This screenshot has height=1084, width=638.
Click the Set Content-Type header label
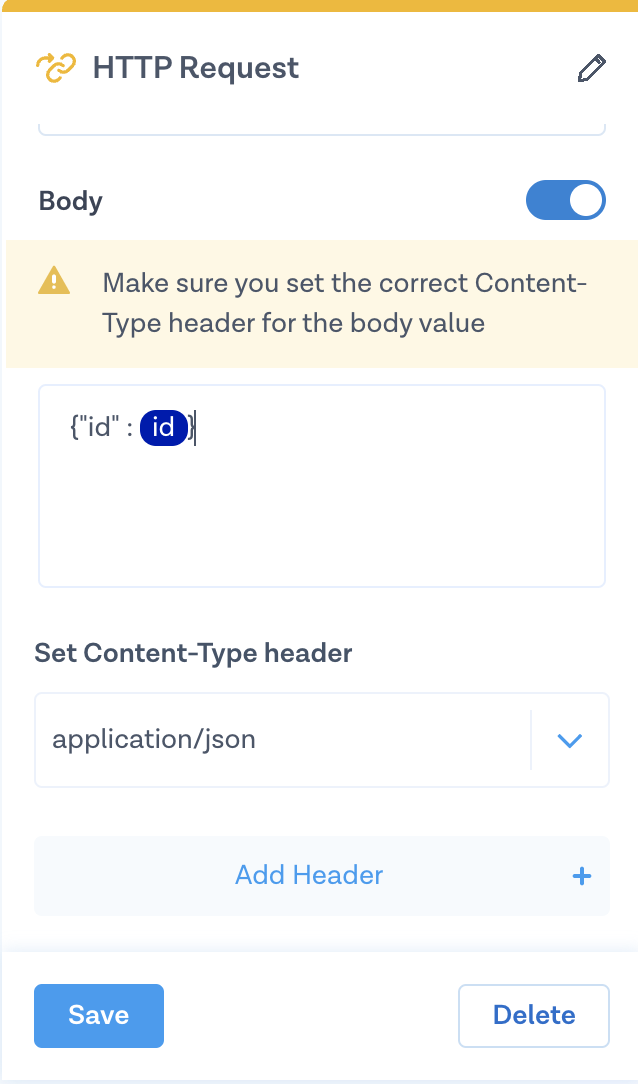pyautogui.click(x=193, y=653)
